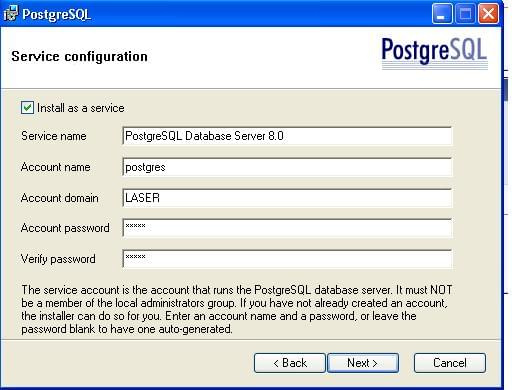Click the Service configuration heading

tap(79, 56)
